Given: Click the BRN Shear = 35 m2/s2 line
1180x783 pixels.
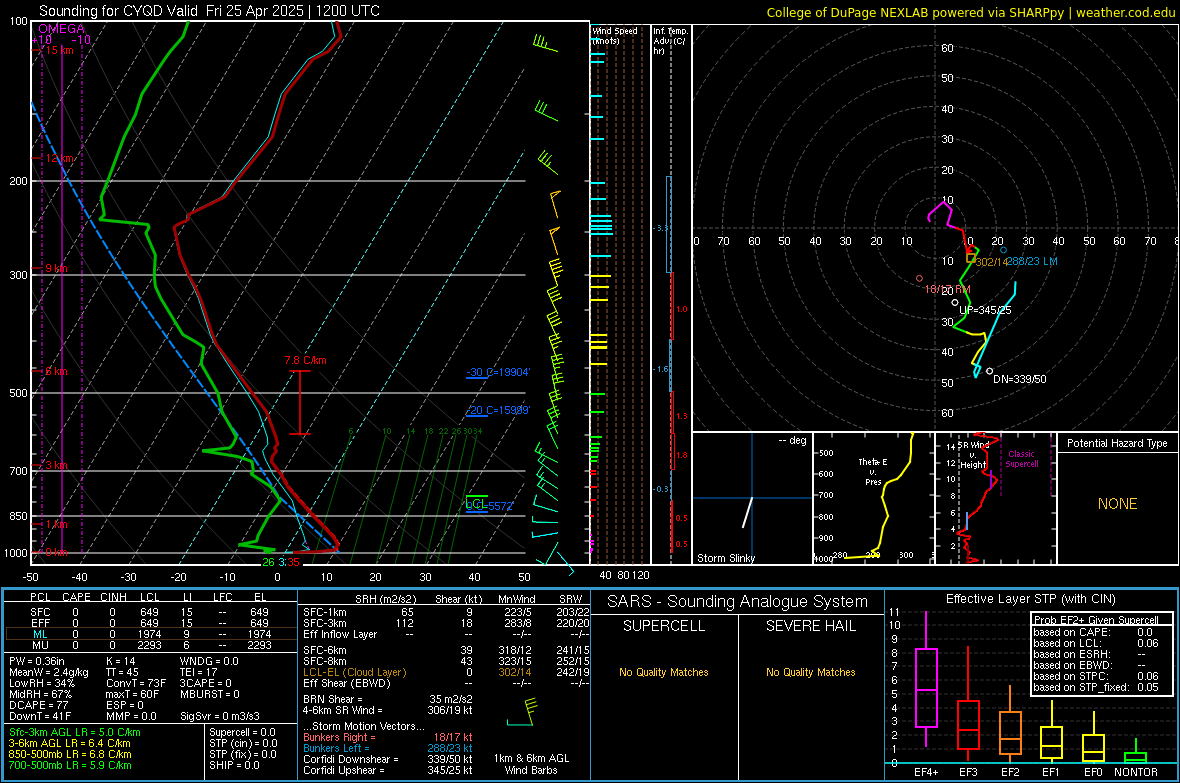Looking at the screenshot, I should [388, 699].
